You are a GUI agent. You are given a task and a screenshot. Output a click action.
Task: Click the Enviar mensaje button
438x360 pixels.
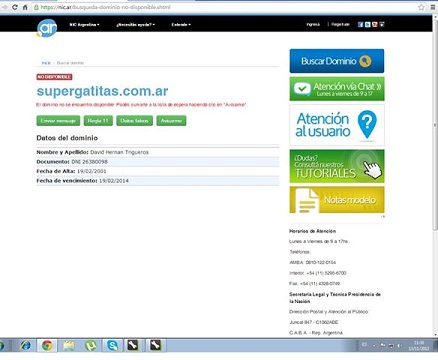coord(58,121)
